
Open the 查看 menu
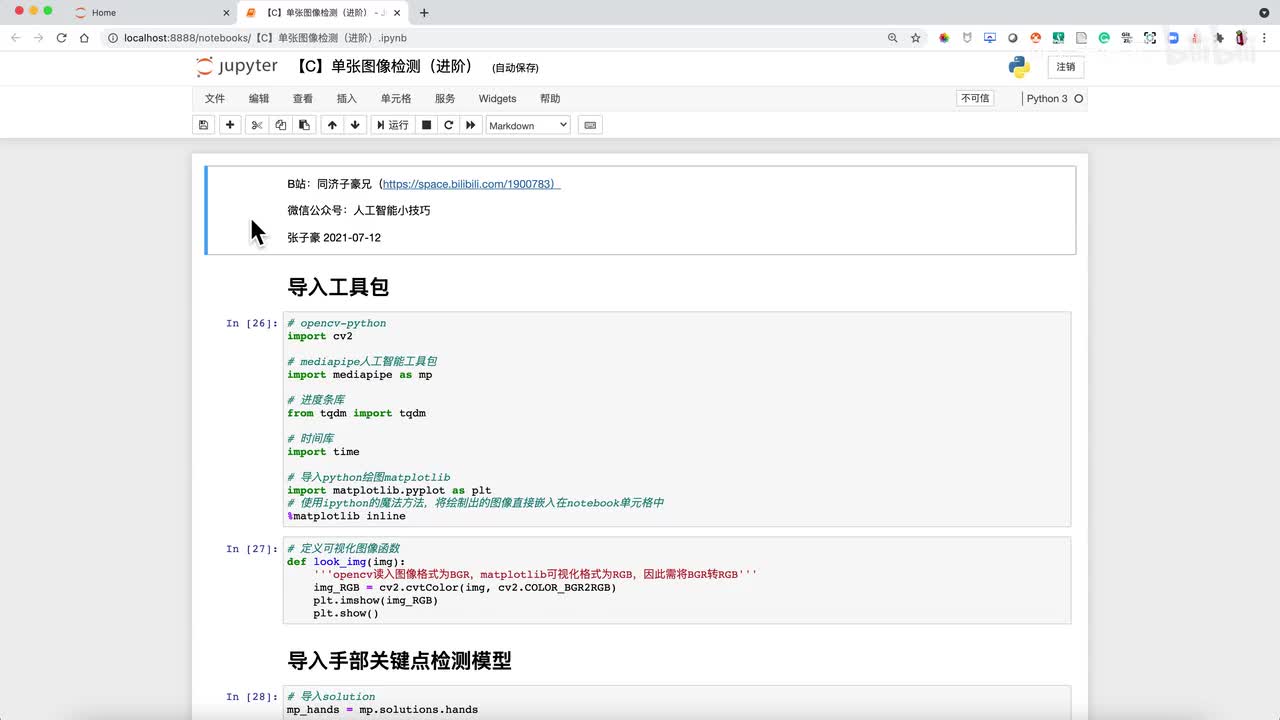[x=303, y=99]
